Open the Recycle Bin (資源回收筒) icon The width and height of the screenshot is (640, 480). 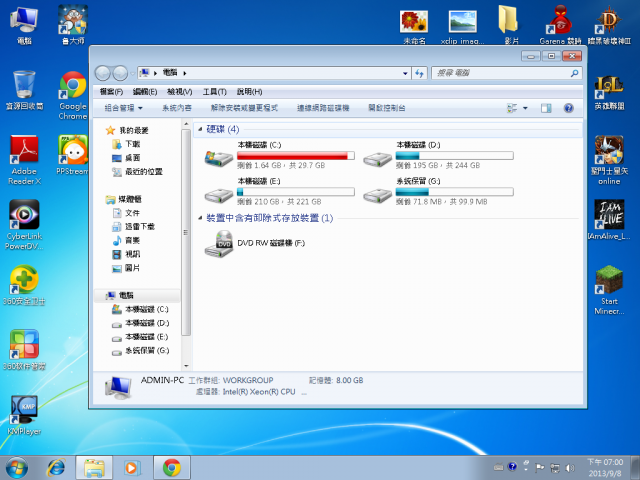click(x=24, y=91)
